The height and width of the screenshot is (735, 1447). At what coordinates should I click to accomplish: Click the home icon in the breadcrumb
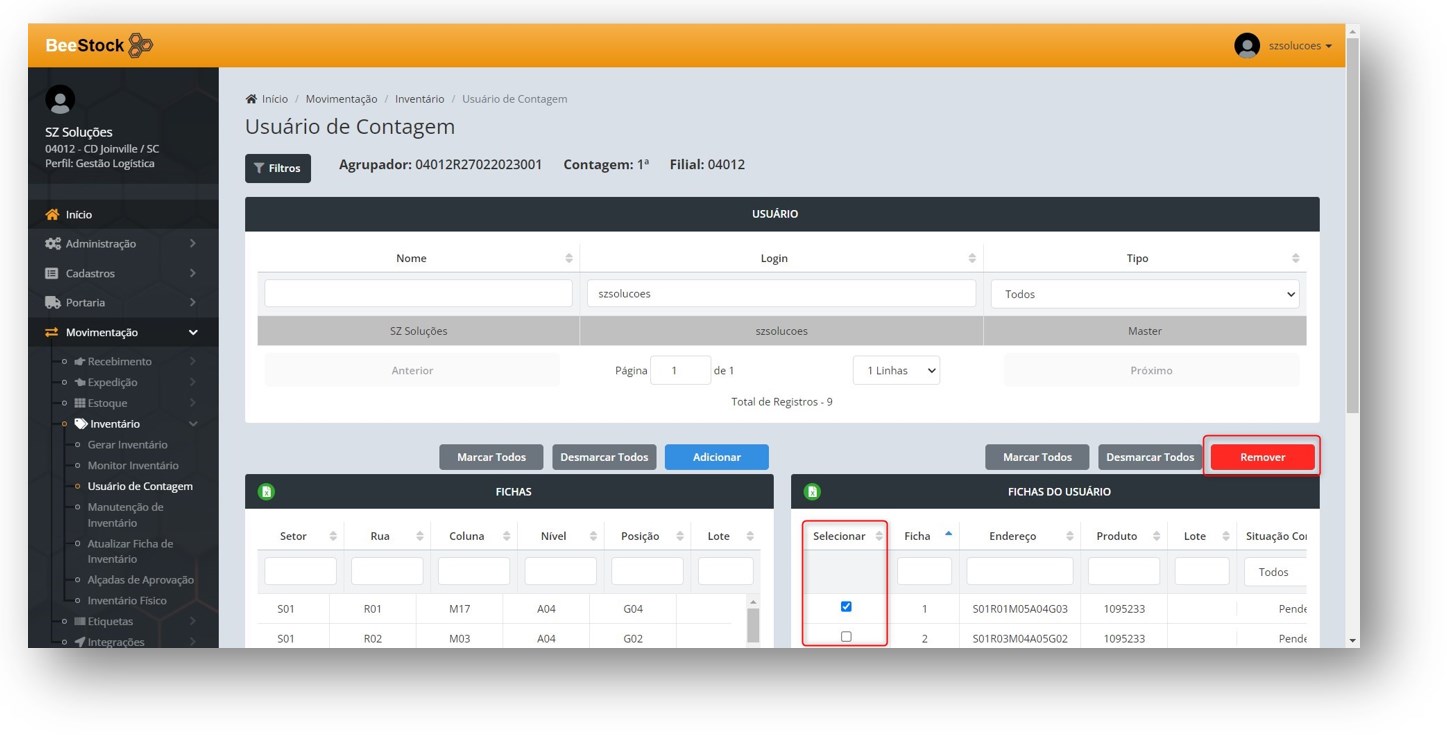coord(251,99)
